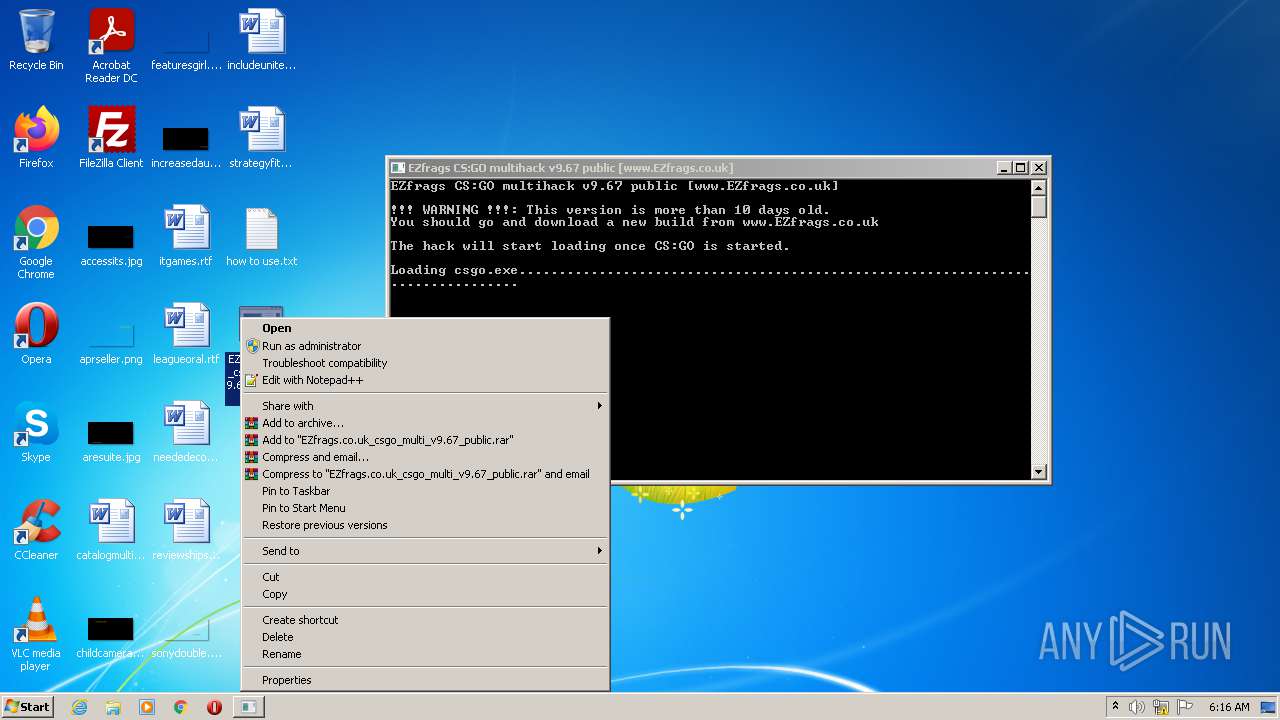
Task: Select the increasedau desktop file
Action: tap(186, 144)
